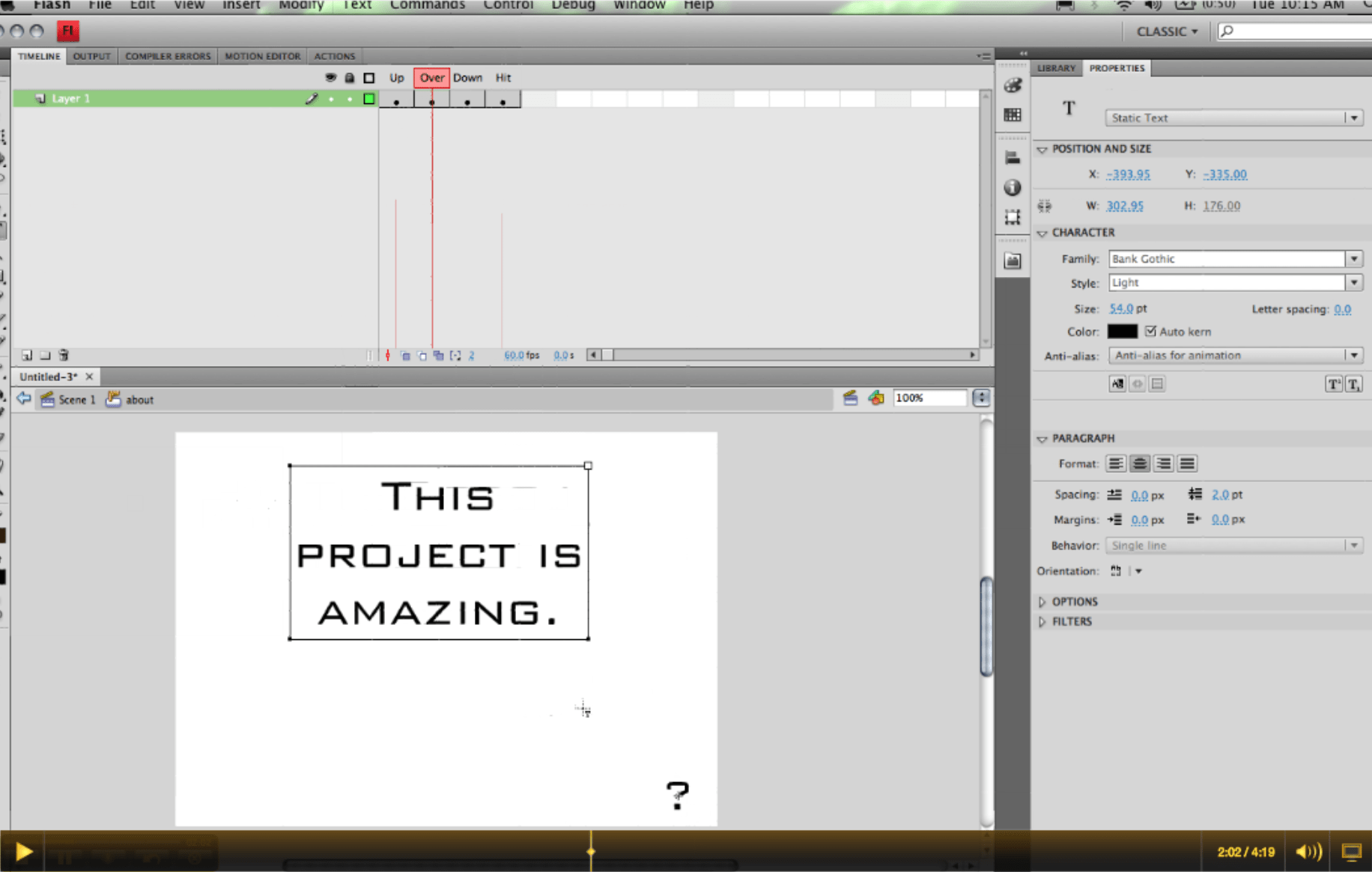Expand the FILTERS section
1372x872 pixels.
pos(1071,621)
